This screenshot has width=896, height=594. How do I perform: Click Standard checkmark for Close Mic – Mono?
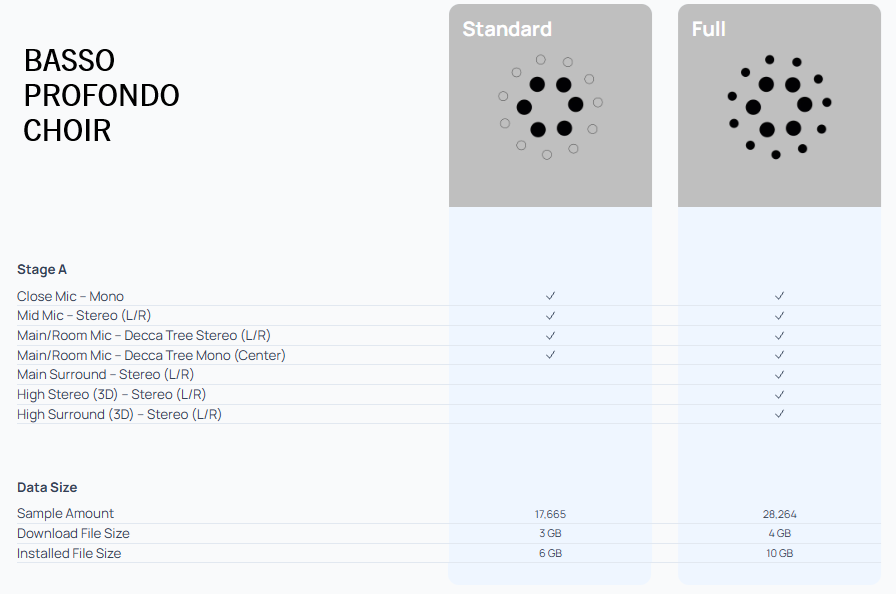pyautogui.click(x=550, y=296)
